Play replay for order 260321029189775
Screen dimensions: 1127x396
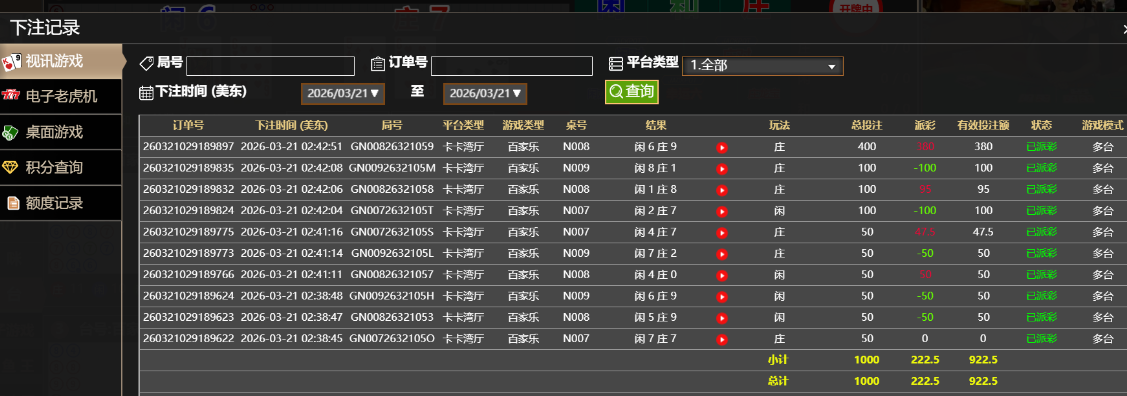tap(722, 233)
